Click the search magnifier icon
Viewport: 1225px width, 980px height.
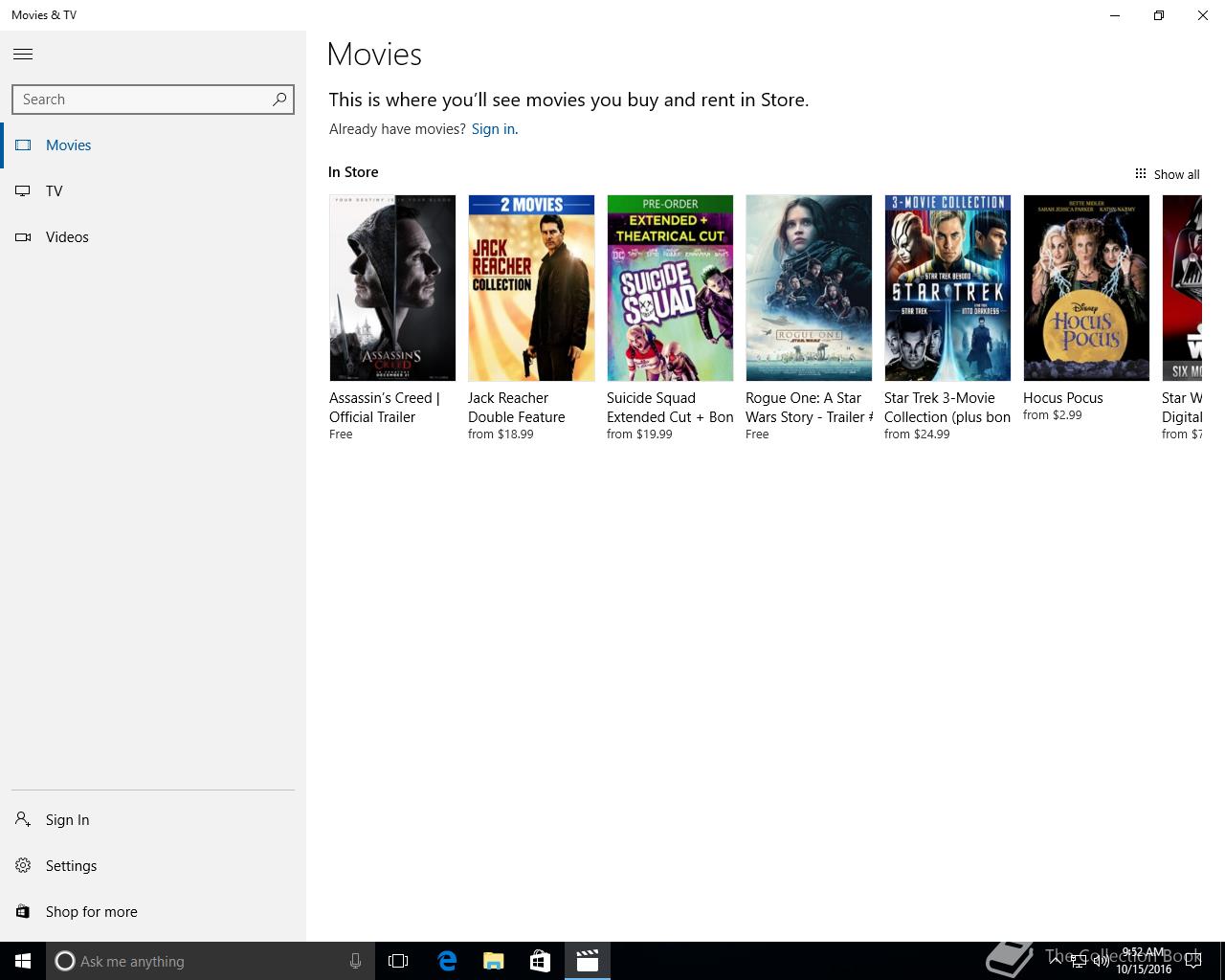coord(279,100)
